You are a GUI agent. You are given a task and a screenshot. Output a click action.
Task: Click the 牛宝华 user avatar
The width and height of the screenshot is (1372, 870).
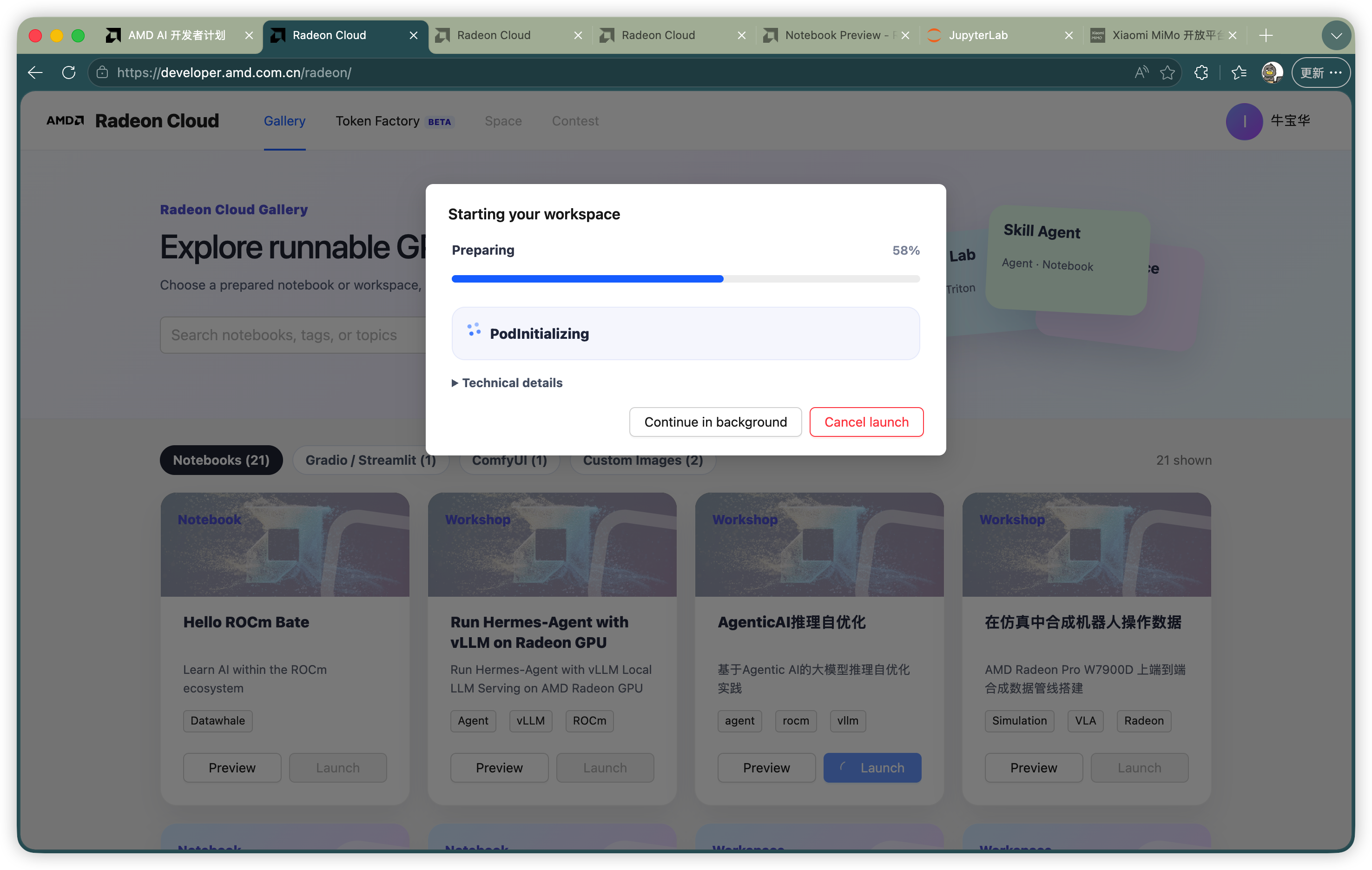coord(1244,121)
